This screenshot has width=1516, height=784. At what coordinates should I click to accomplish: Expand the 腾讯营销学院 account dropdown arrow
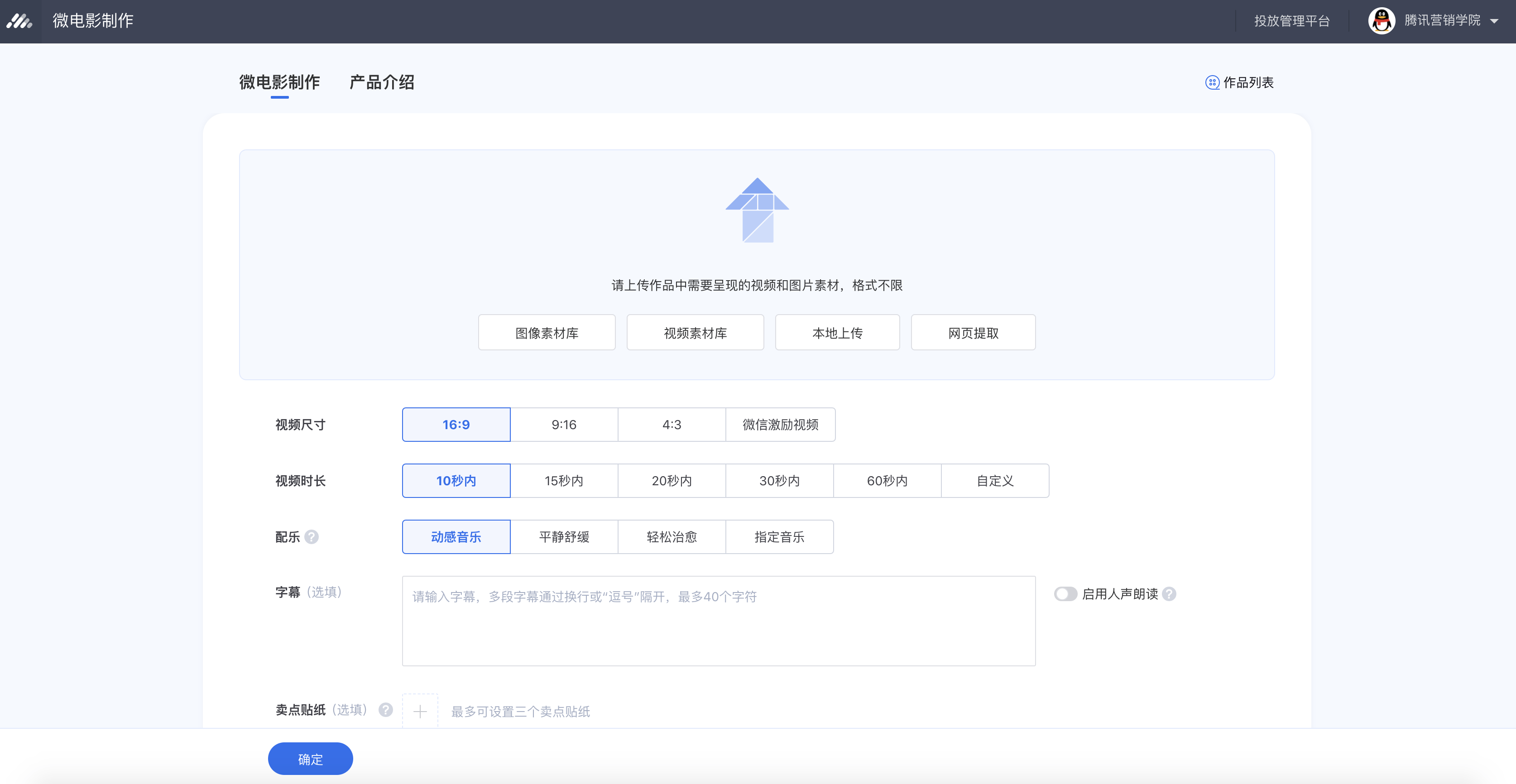1494,21
